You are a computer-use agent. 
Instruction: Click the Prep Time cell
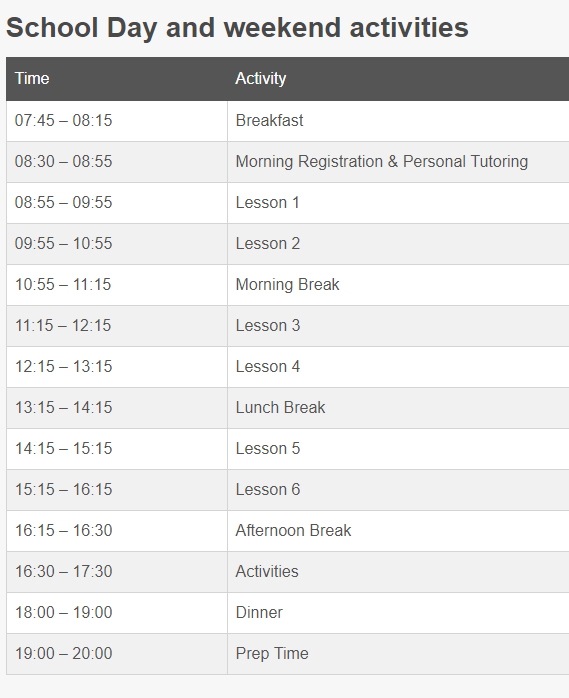click(x=398, y=653)
